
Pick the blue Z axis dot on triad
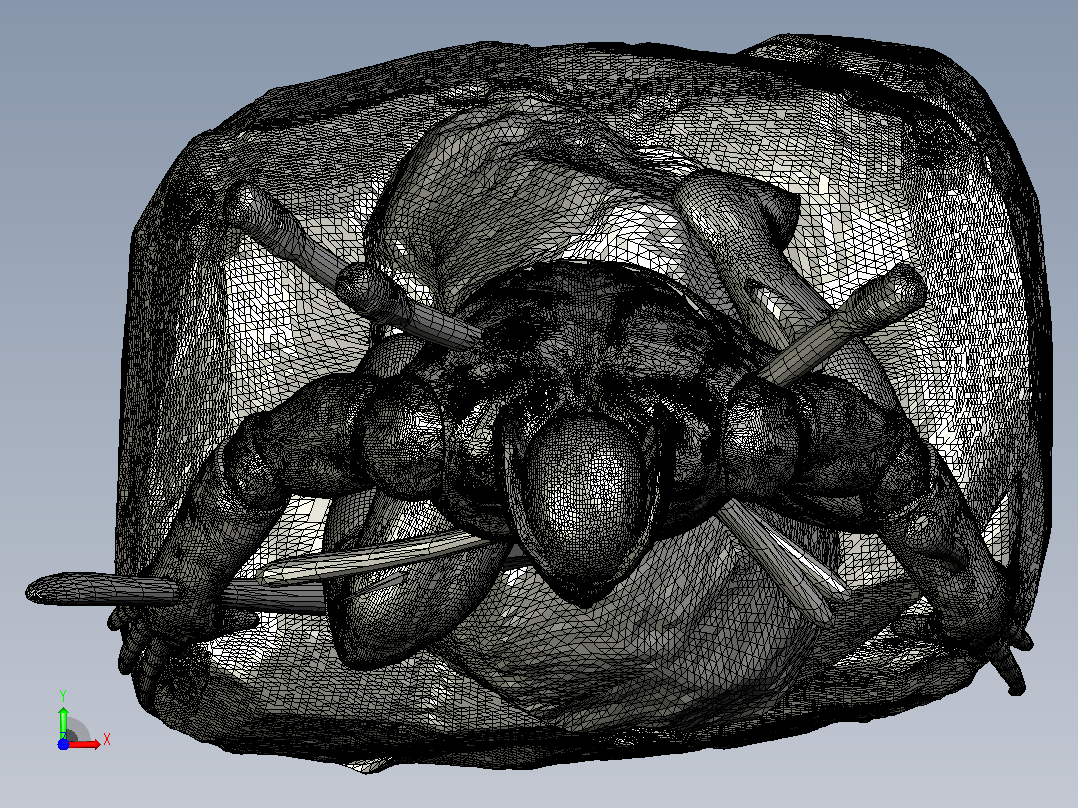click(63, 744)
